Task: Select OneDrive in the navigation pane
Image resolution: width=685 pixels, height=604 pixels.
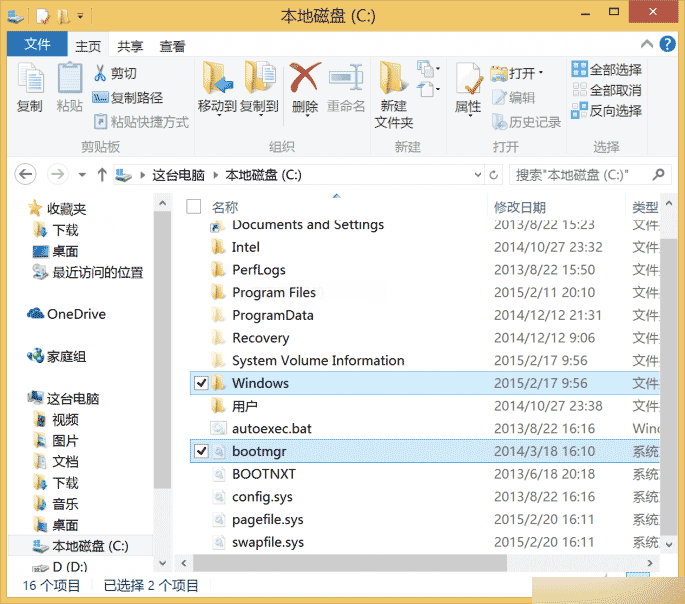Action: click(x=66, y=314)
